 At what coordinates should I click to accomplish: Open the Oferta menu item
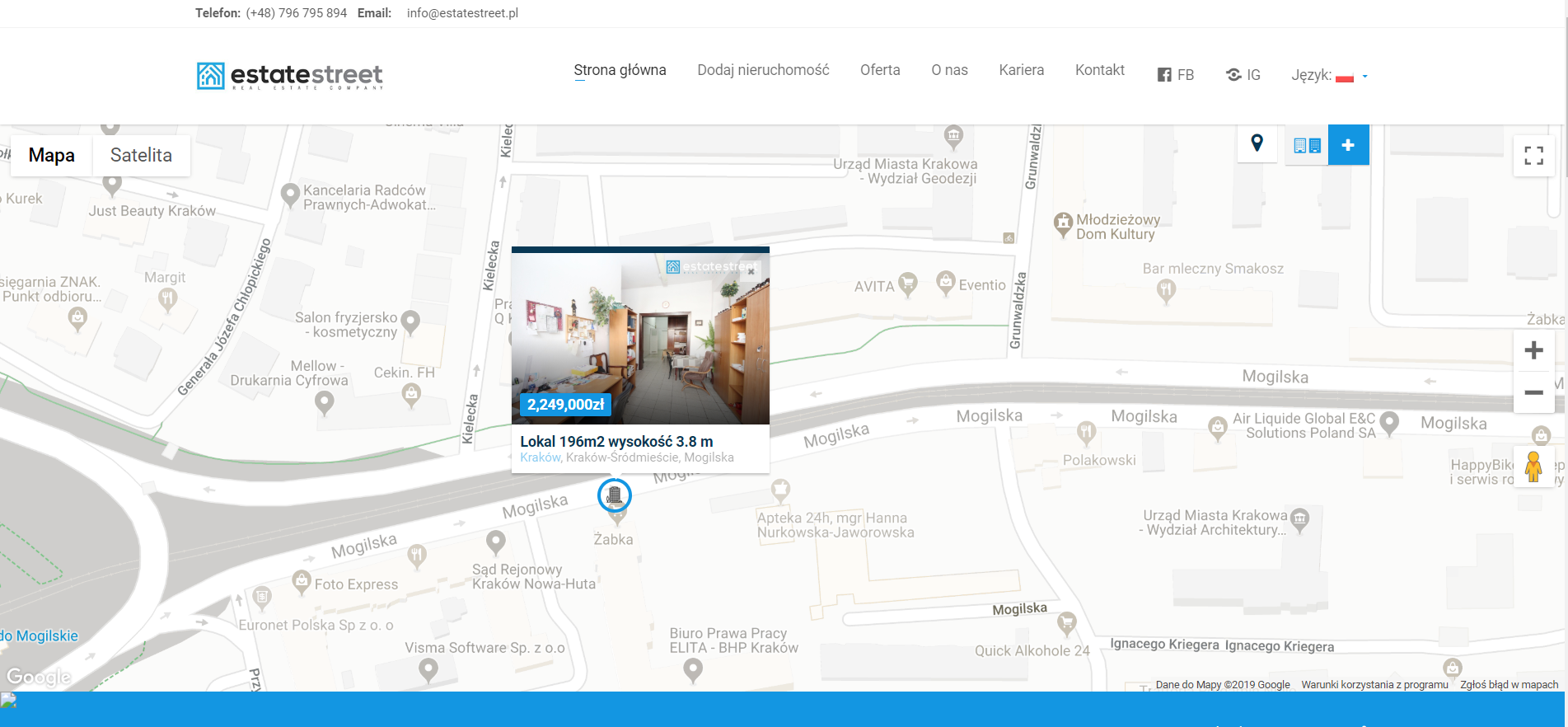point(880,70)
